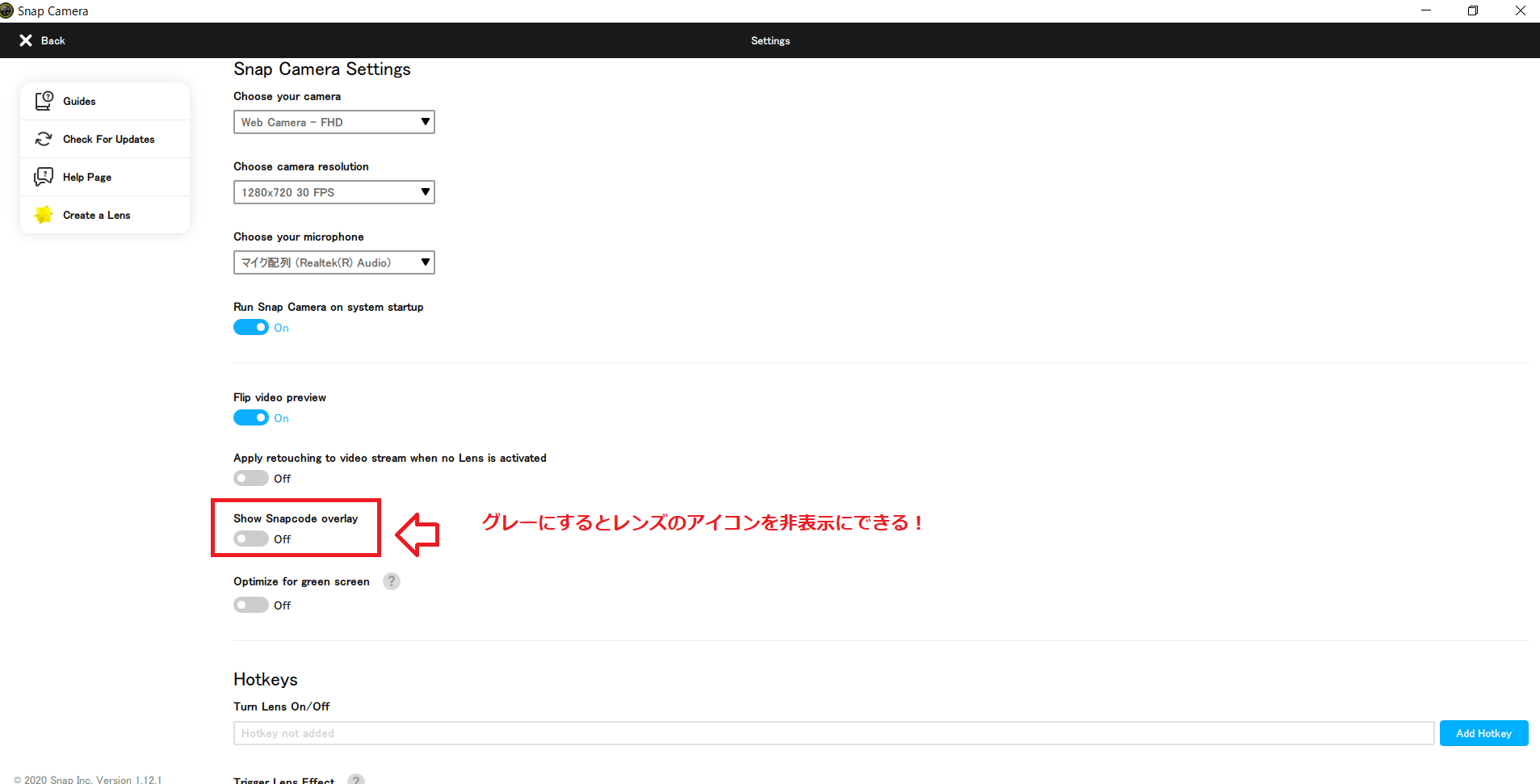Click the Turn Lens On/Off label
The image size is (1540, 784).
[x=281, y=706]
